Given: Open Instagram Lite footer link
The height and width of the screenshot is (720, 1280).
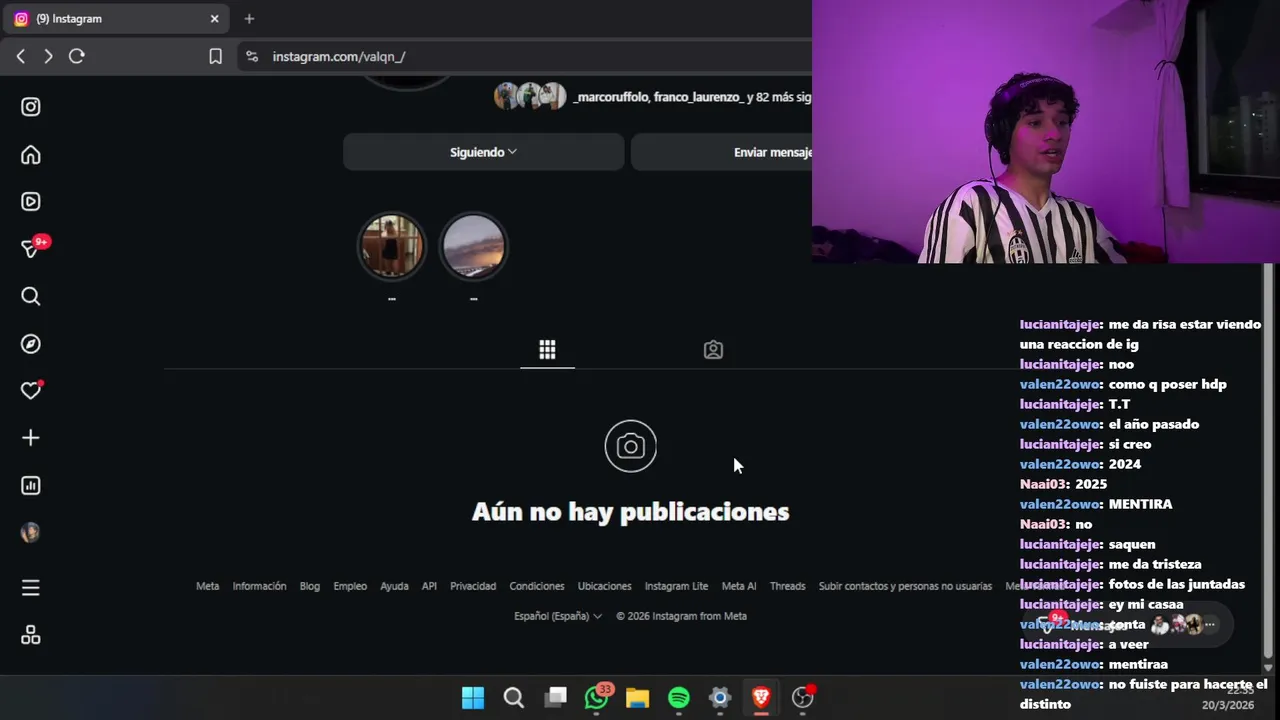Looking at the screenshot, I should [x=676, y=586].
